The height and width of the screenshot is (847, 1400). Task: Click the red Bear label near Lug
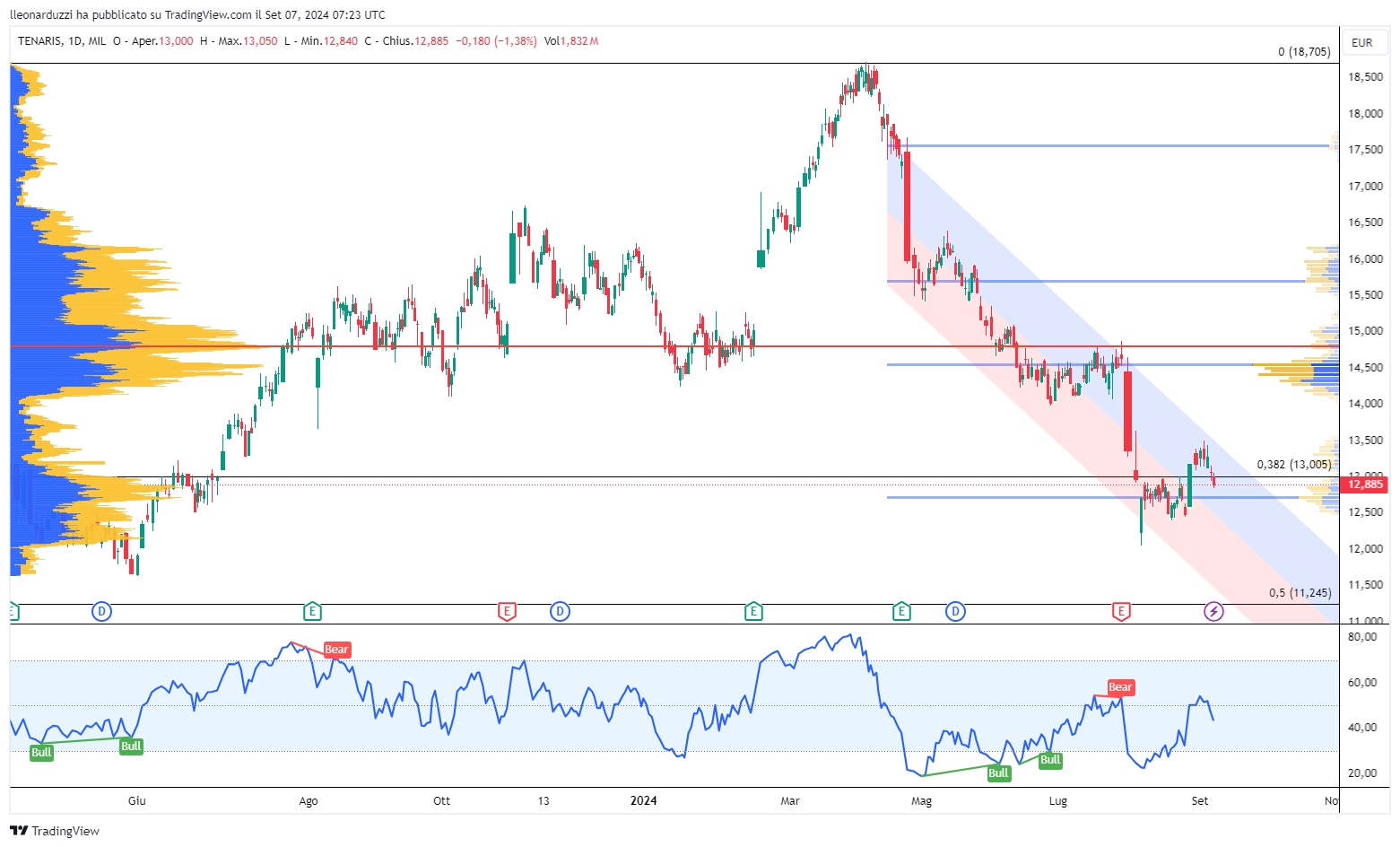1120,687
